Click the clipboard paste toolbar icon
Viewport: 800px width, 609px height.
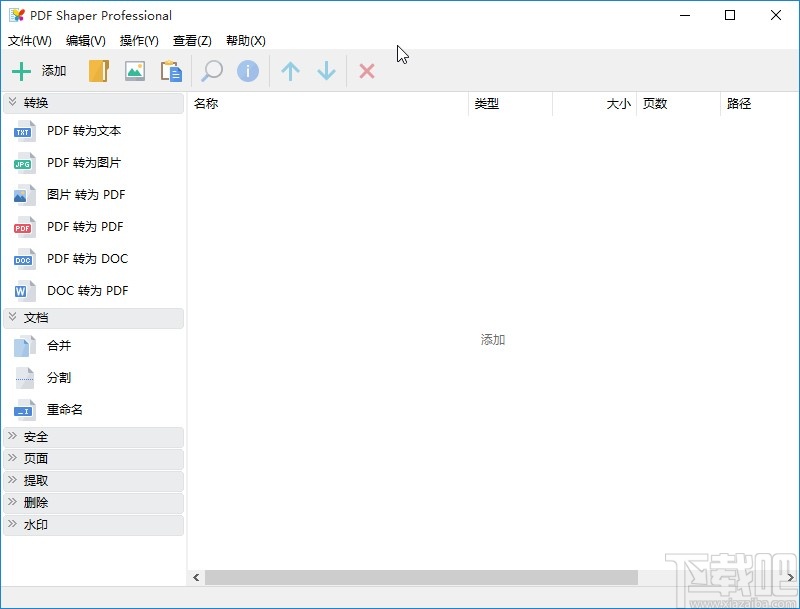click(x=171, y=71)
